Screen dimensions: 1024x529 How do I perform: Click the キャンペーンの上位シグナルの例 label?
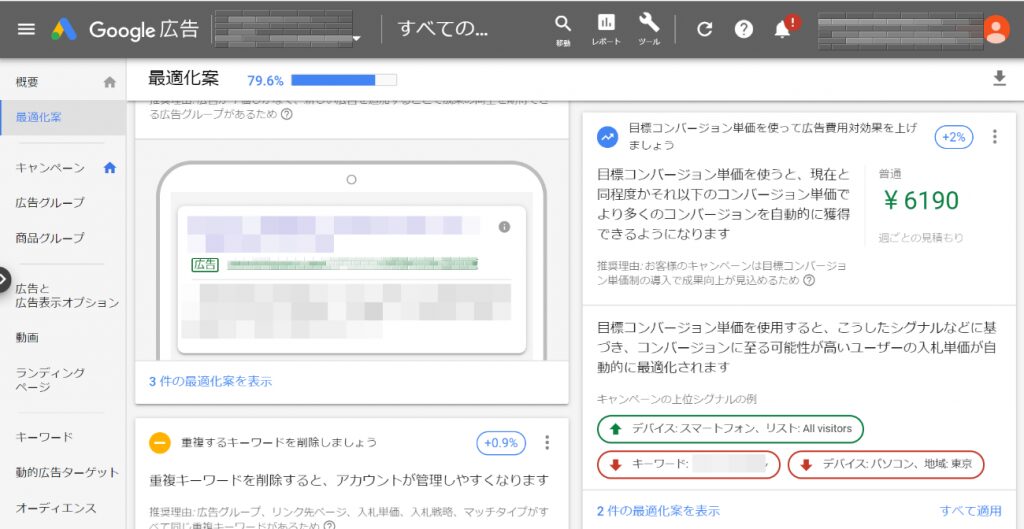coord(677,399)
